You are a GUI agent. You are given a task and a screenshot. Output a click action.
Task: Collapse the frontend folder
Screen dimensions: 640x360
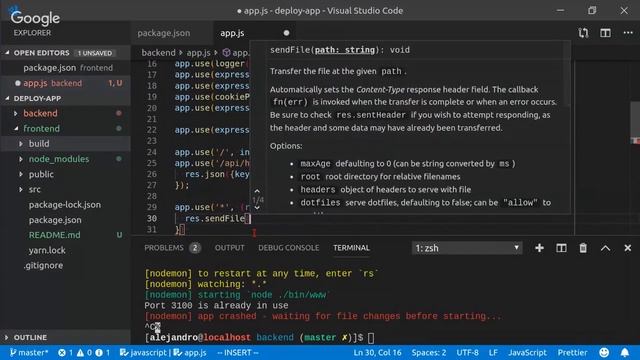(x=16, y=128)
